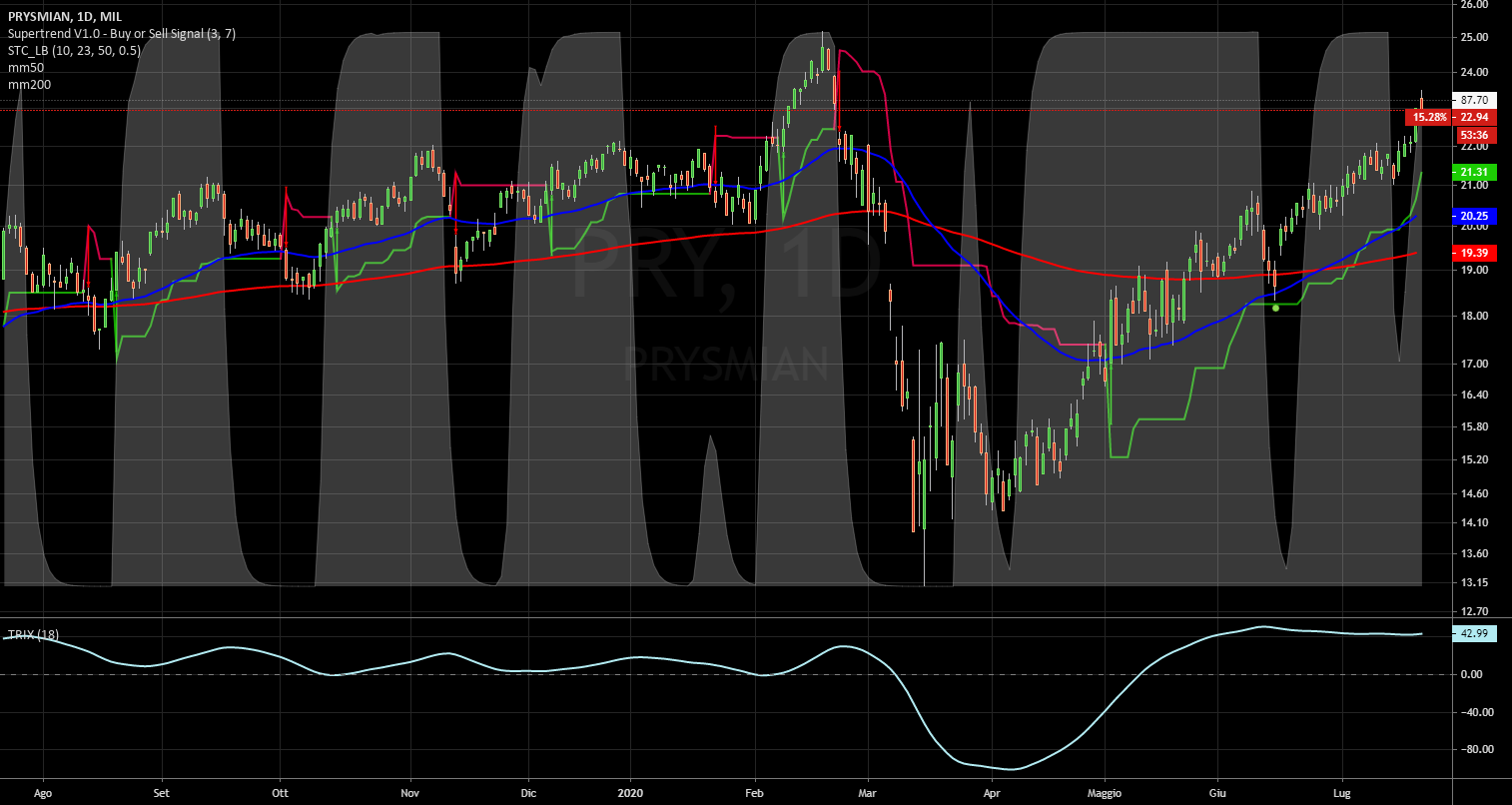Click the 25.00 price scale label

point(1474,38)
